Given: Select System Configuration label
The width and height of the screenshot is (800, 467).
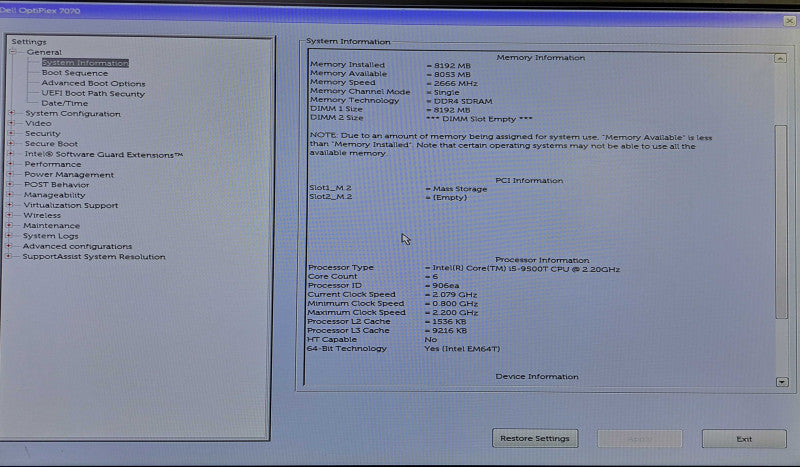Looking at the screenshot, I should 73,113.
